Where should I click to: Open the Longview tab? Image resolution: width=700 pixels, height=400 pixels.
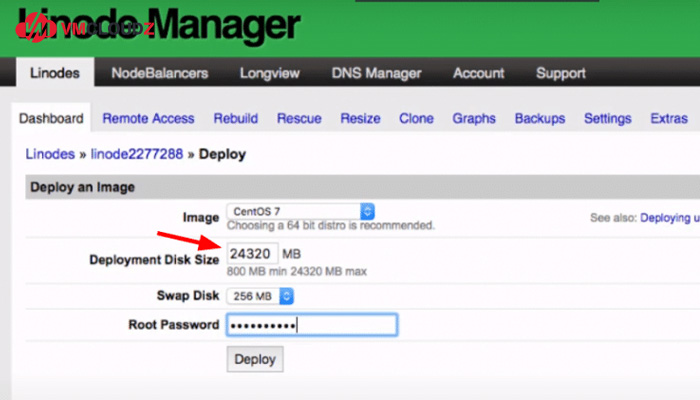(270, 73)
